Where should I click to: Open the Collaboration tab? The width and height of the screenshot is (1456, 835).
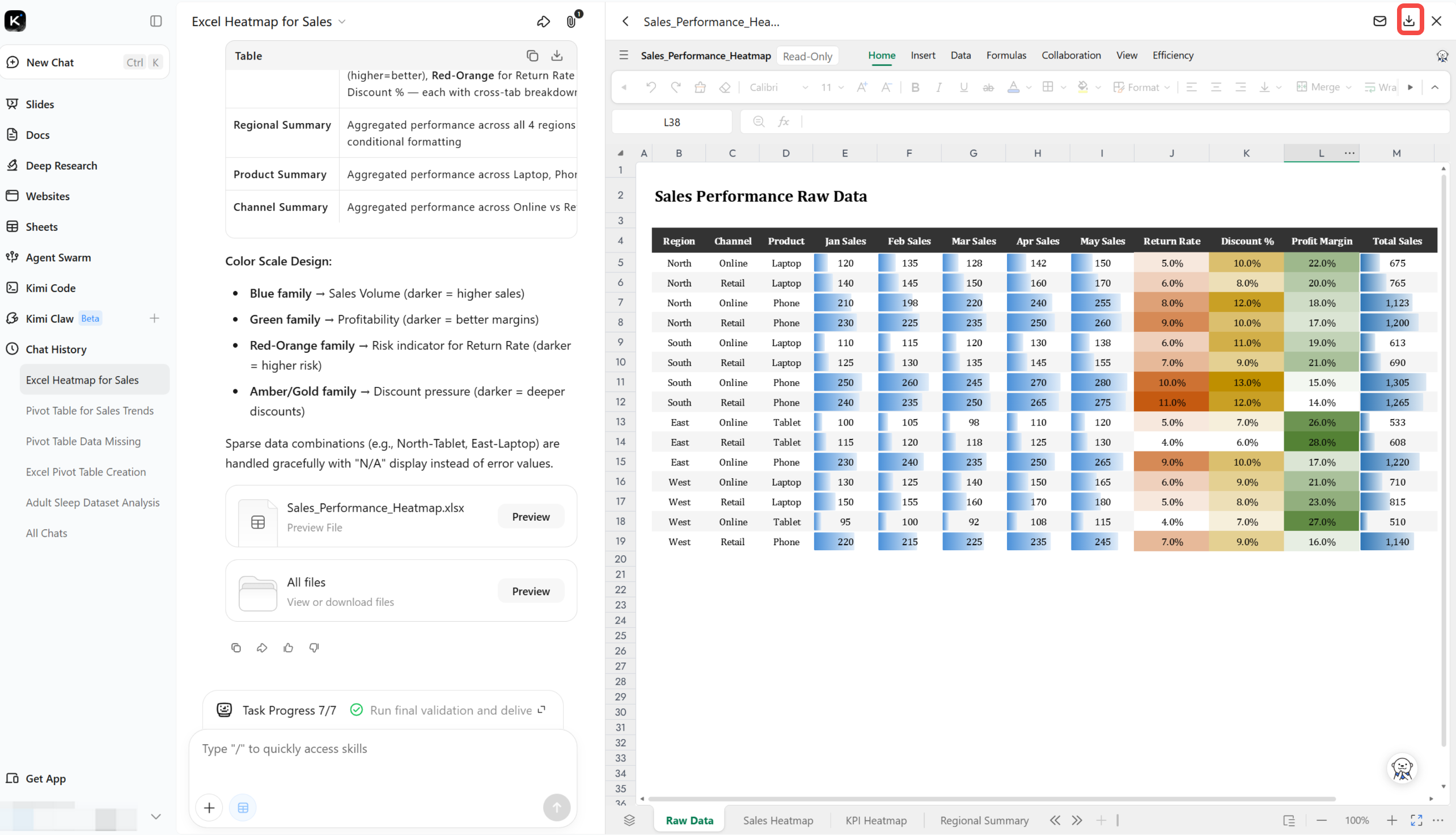pyautogui.click(x=1071, y=55)
